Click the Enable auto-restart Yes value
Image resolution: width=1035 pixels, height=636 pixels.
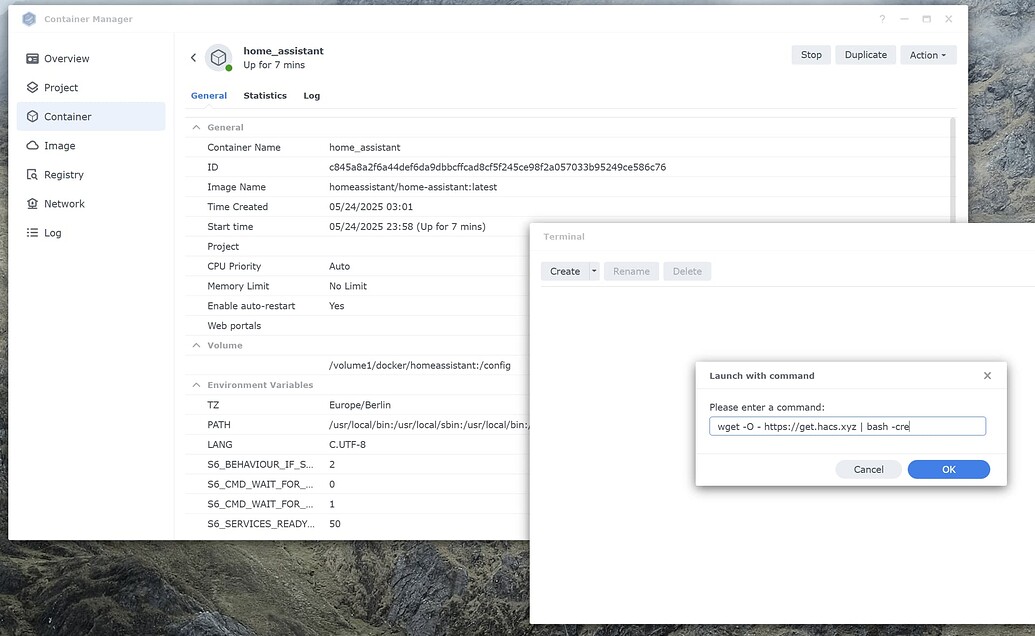click(x=337, y=305)
